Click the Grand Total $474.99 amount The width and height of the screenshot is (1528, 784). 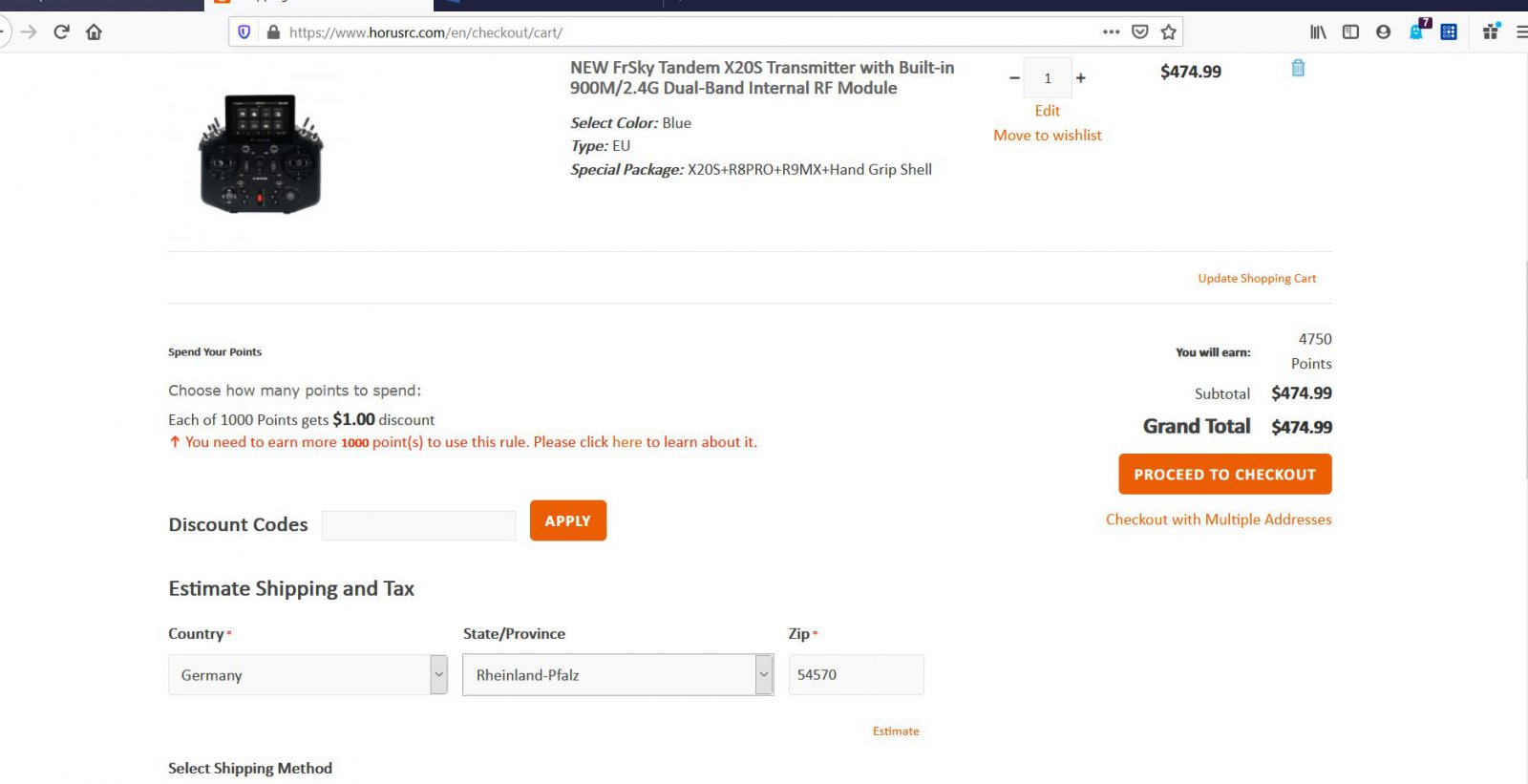[1302, 427]
